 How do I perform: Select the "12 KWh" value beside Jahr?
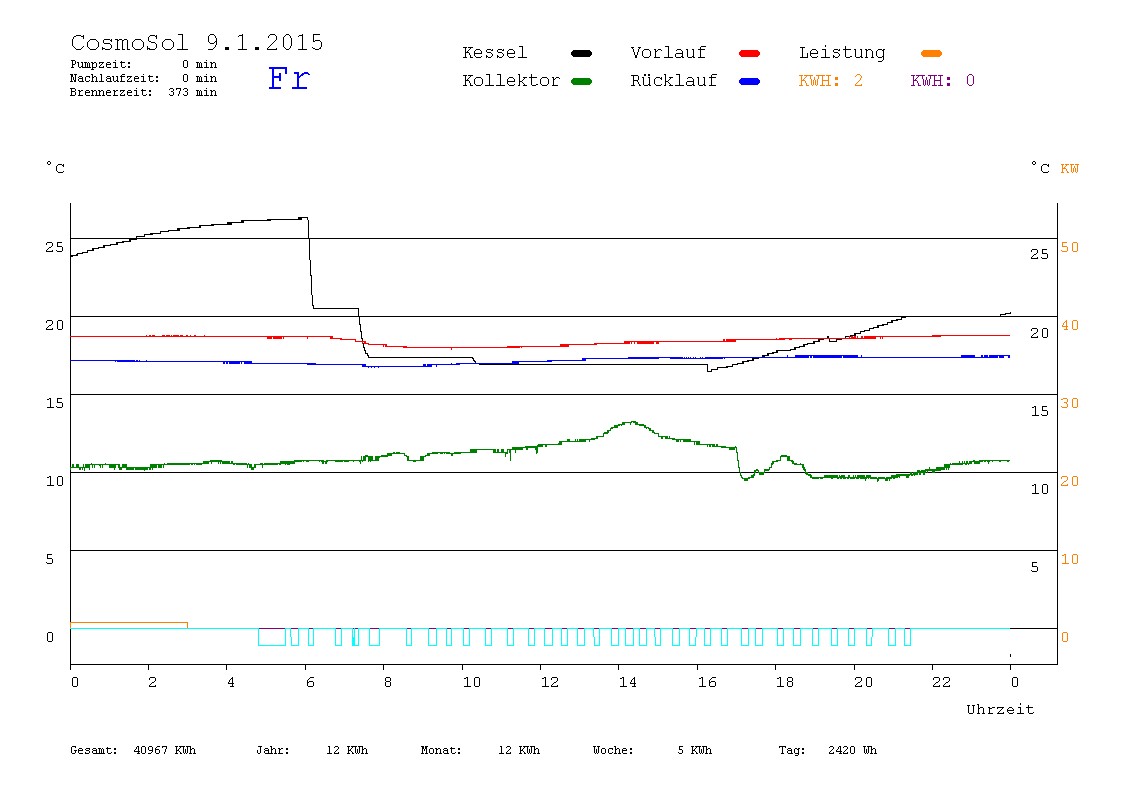[347, 750]
